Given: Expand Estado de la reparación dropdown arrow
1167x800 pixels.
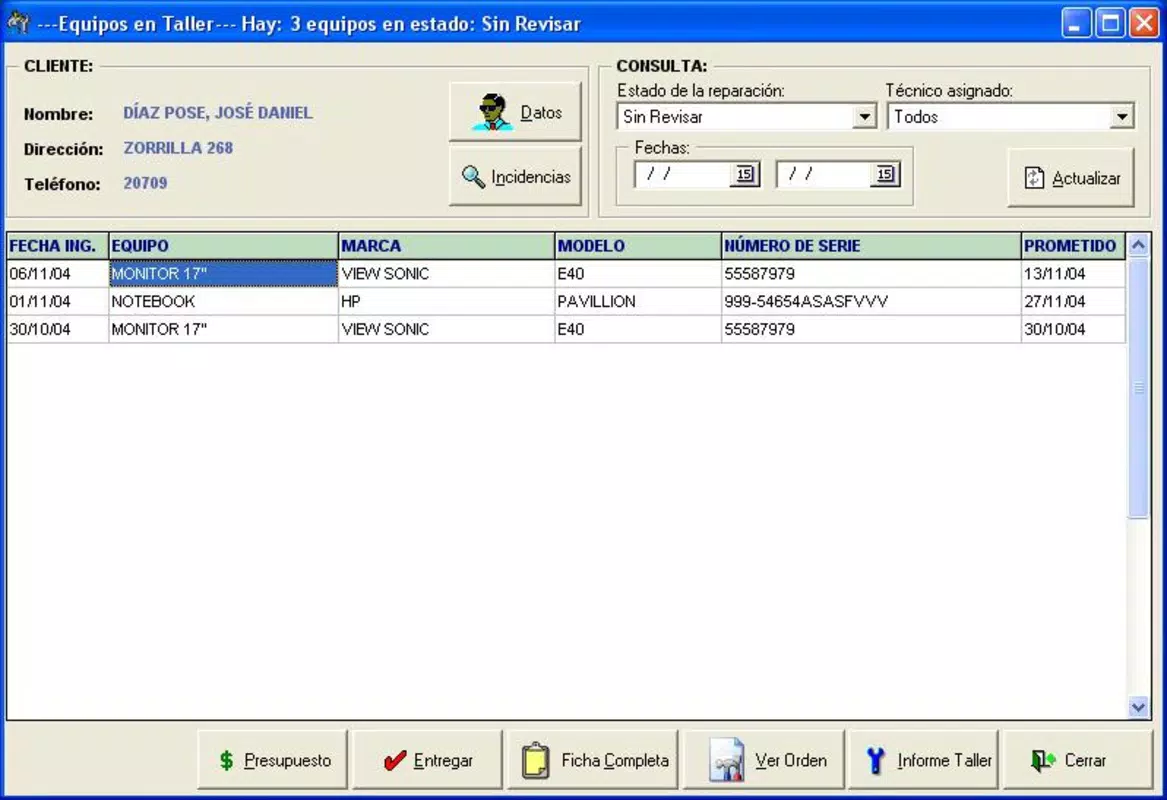Looking at the screenshot, I should click(x=864, y=117).
